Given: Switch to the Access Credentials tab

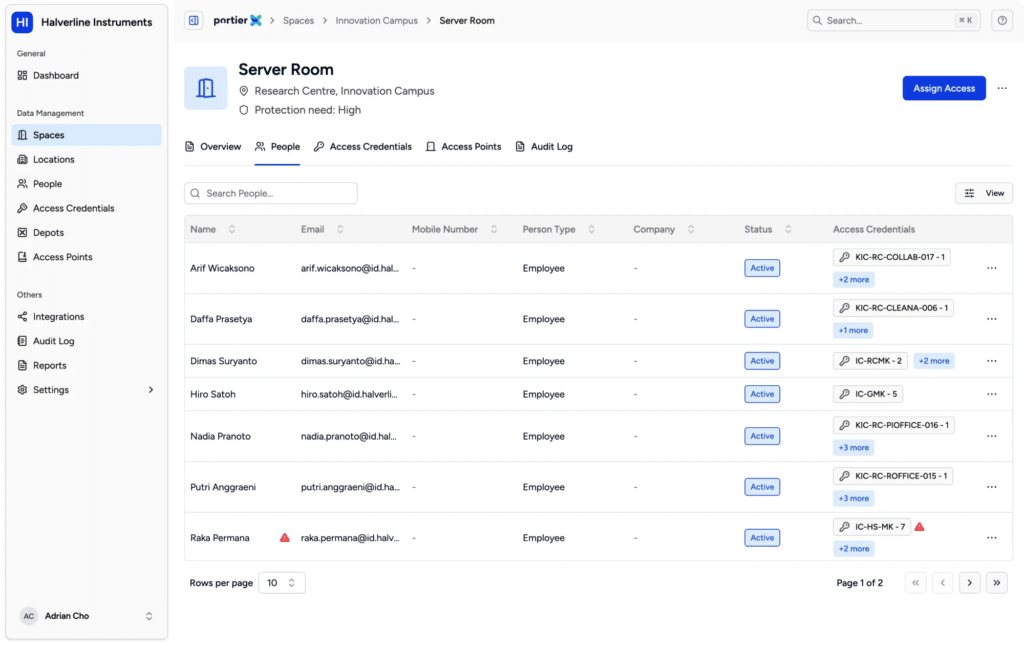Looking at the screenshot, I should click(362, 147).
